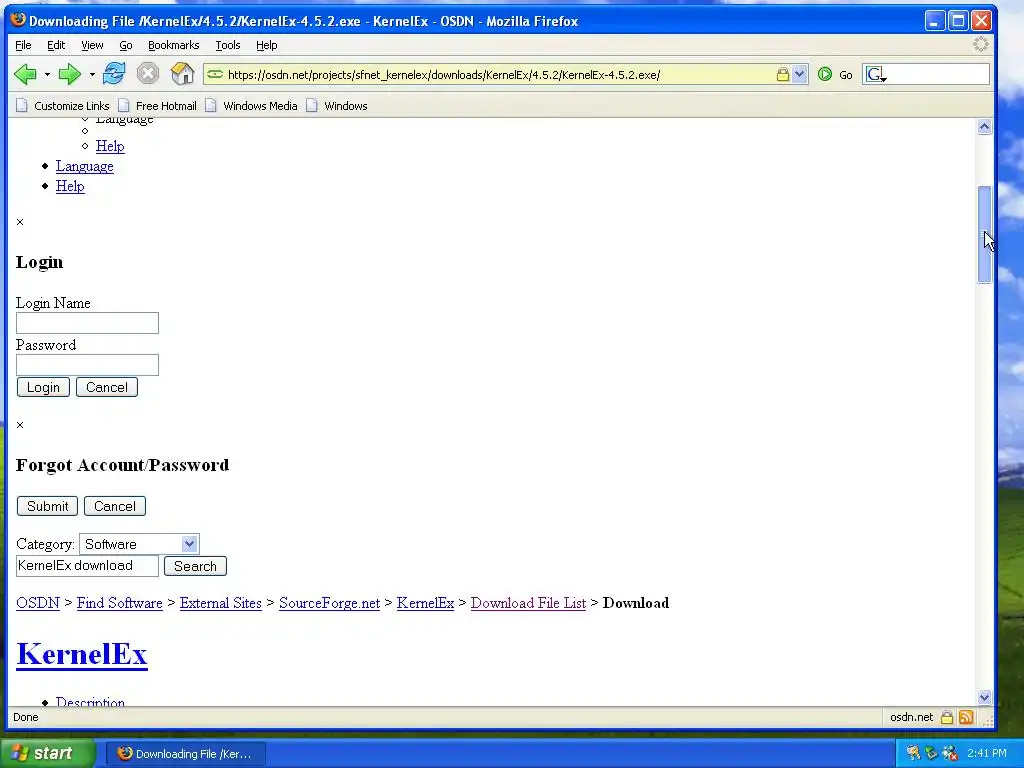Open the Go menu
The image size is (1024, 768).
click(125, 45)
